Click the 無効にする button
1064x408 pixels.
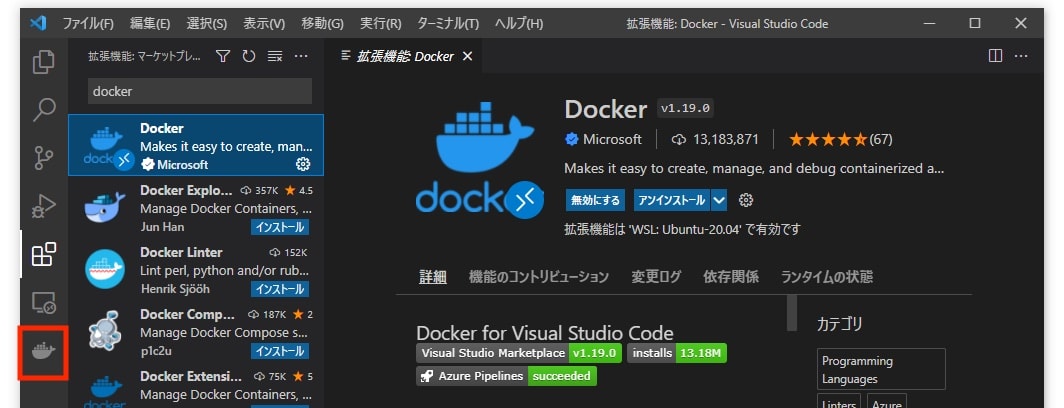click(x=595, y=200)
